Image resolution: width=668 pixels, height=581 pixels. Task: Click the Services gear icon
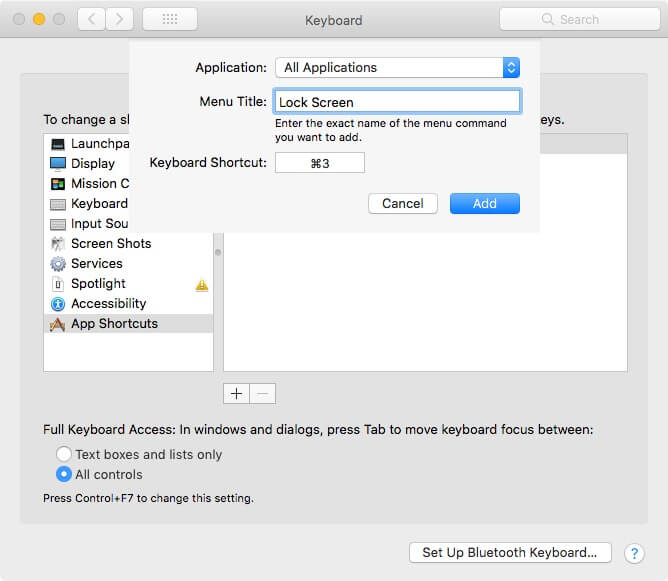coord(58,264)
